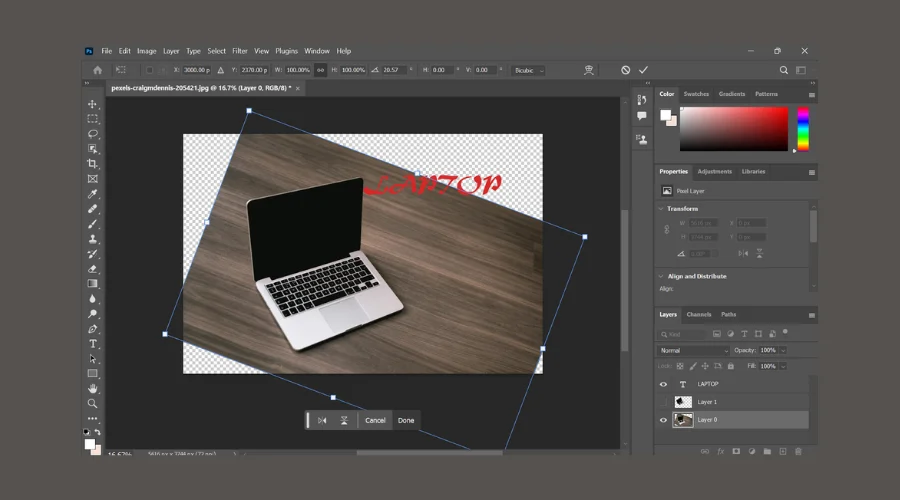Create a new group folder icon
This screenshot has width=900, height=500.
[x=767, y=452]
